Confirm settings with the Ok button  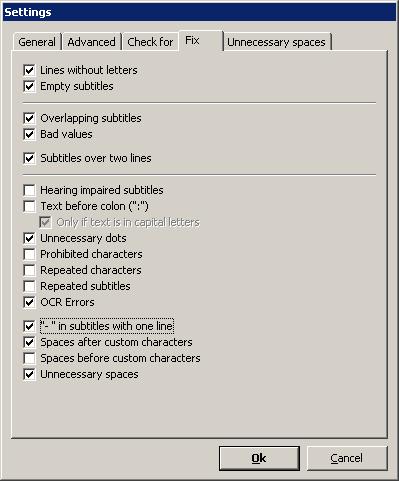259,458
